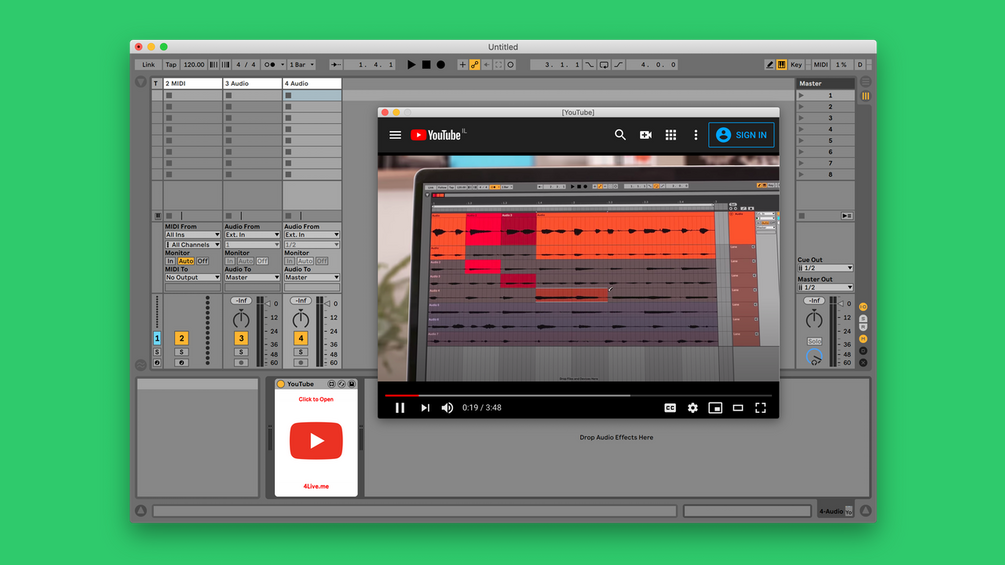Open Audio To Master dropdown on 3 Audio

pyautogui.click(x=252, y=277)
